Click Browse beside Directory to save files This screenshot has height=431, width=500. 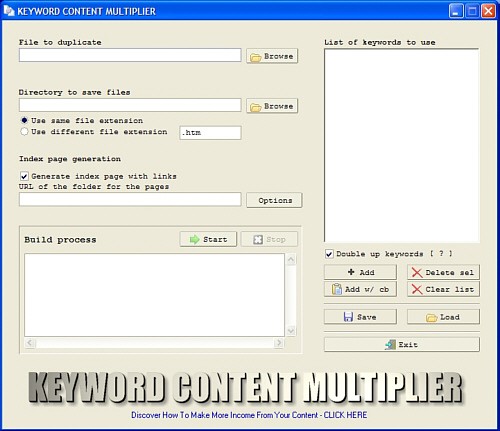click(x=272, y=106)
